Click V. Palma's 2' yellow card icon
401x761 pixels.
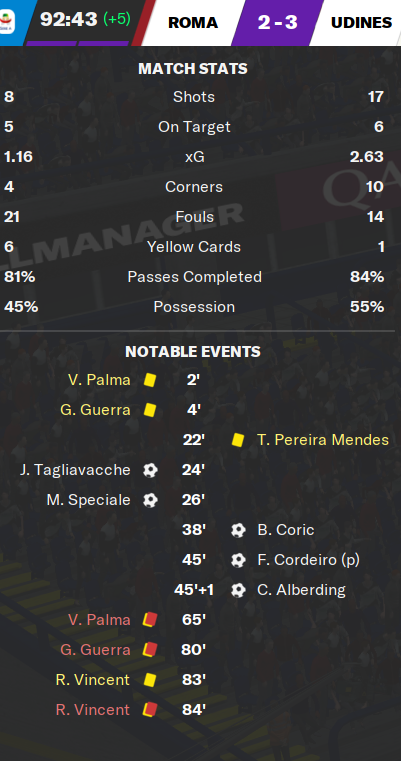pos(150,380)
